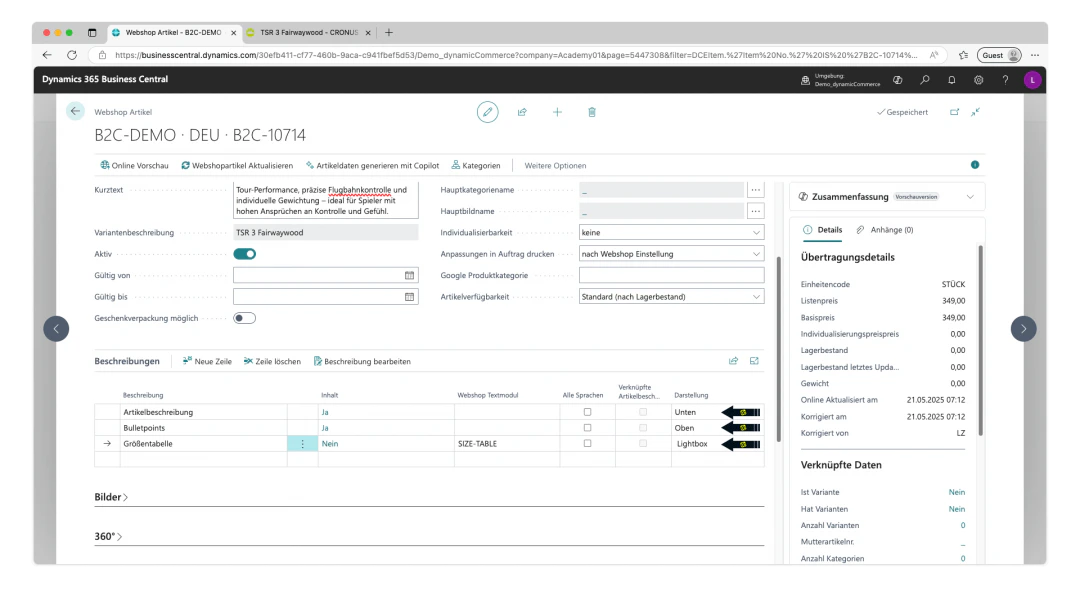The height and width of the screenshot is (608, 1080).
Task: Go to next record arrow
Action: click(1024, 328)
